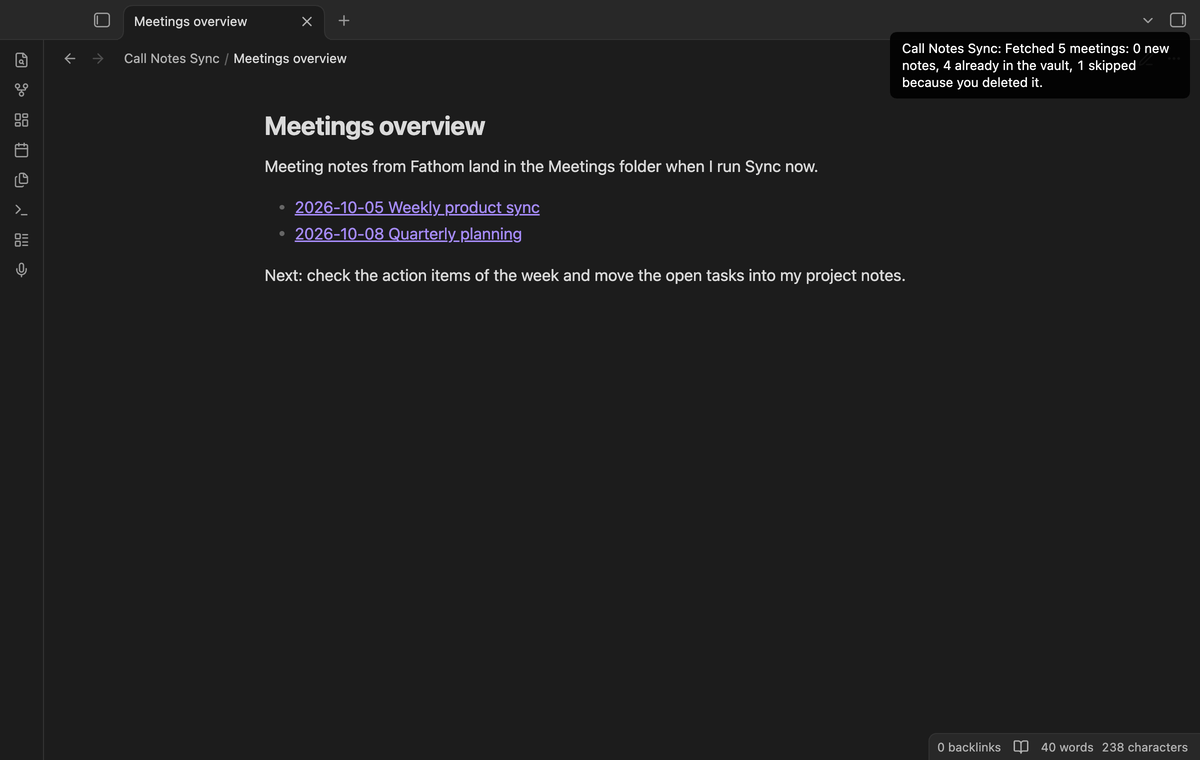Navigate forward with the right arrow

[98, 58]
